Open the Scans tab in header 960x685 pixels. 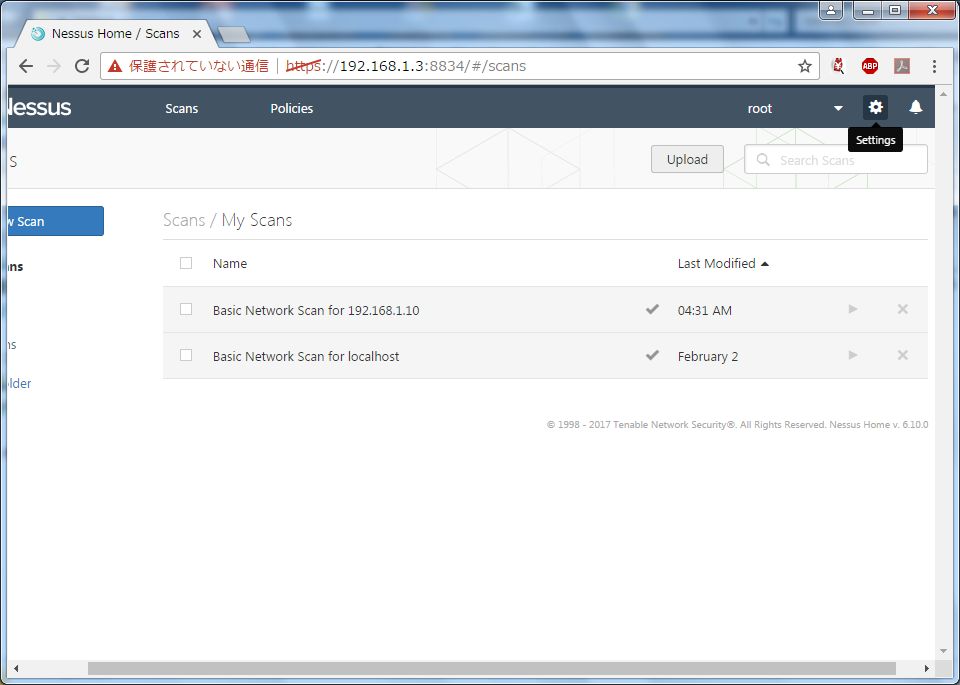182,108
